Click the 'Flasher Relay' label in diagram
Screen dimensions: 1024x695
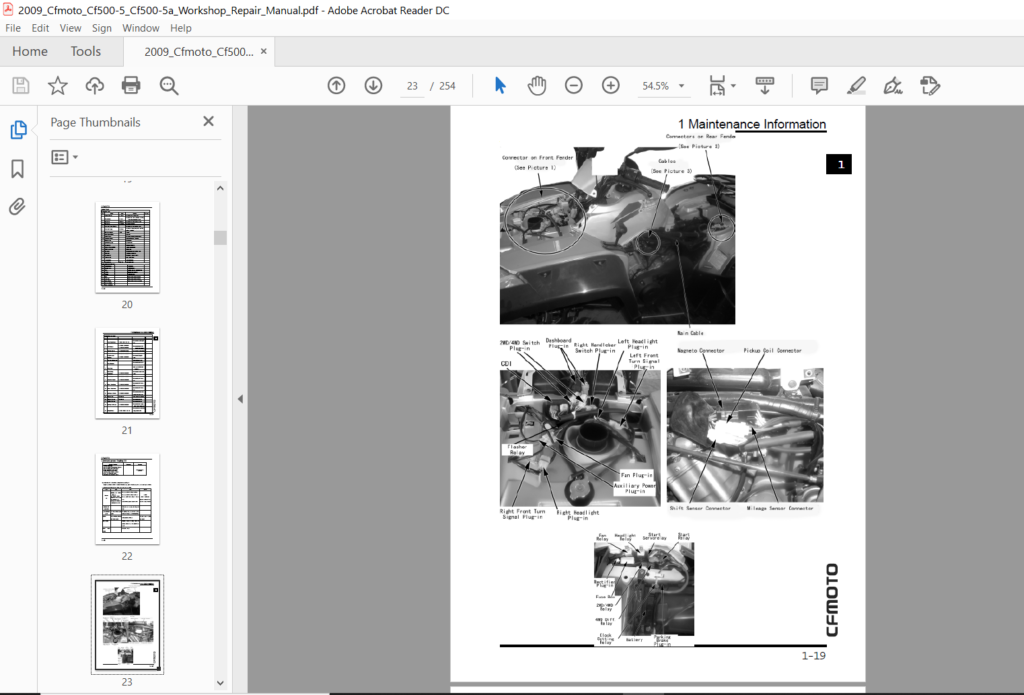[x=517, y=449]
